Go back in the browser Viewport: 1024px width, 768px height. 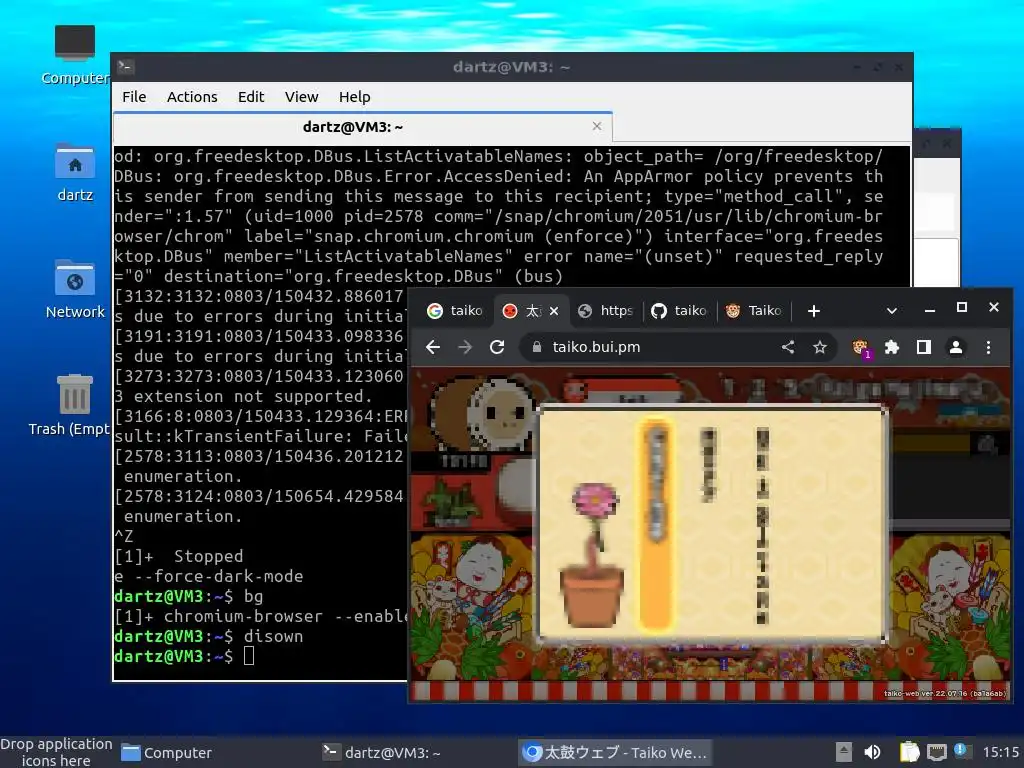point(433,347)
